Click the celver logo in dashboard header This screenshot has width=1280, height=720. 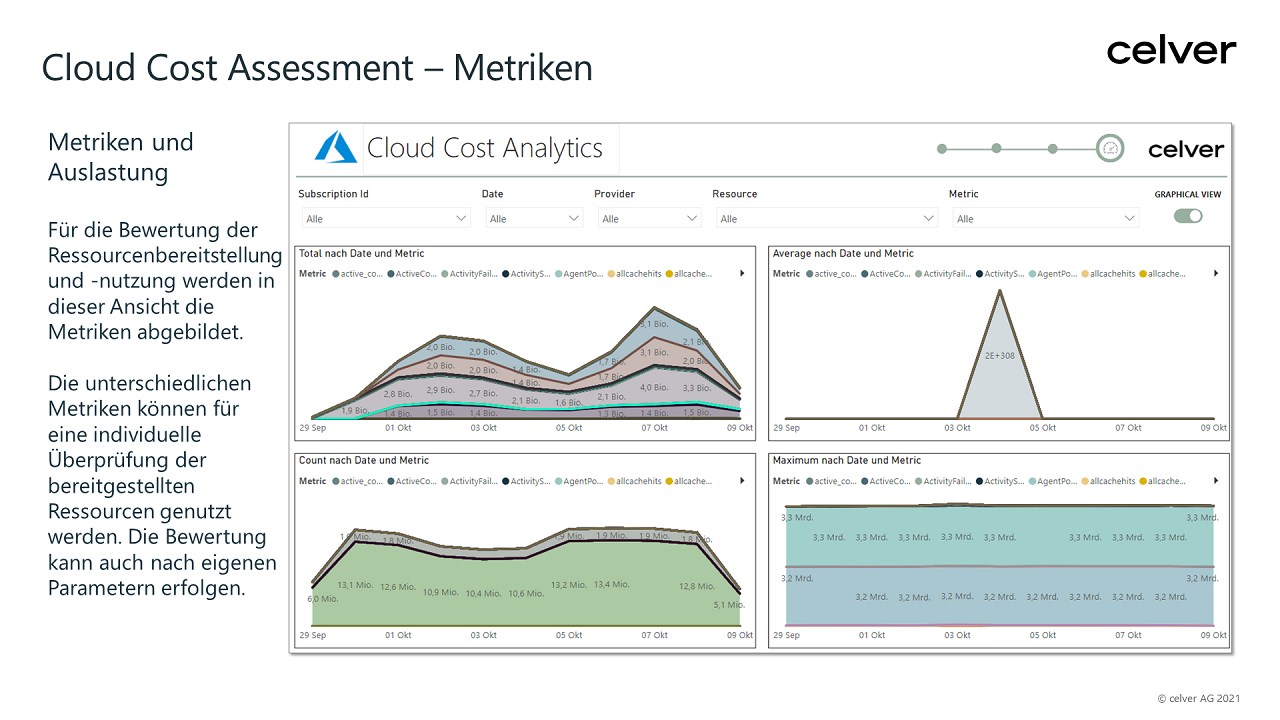(1186, 149)
